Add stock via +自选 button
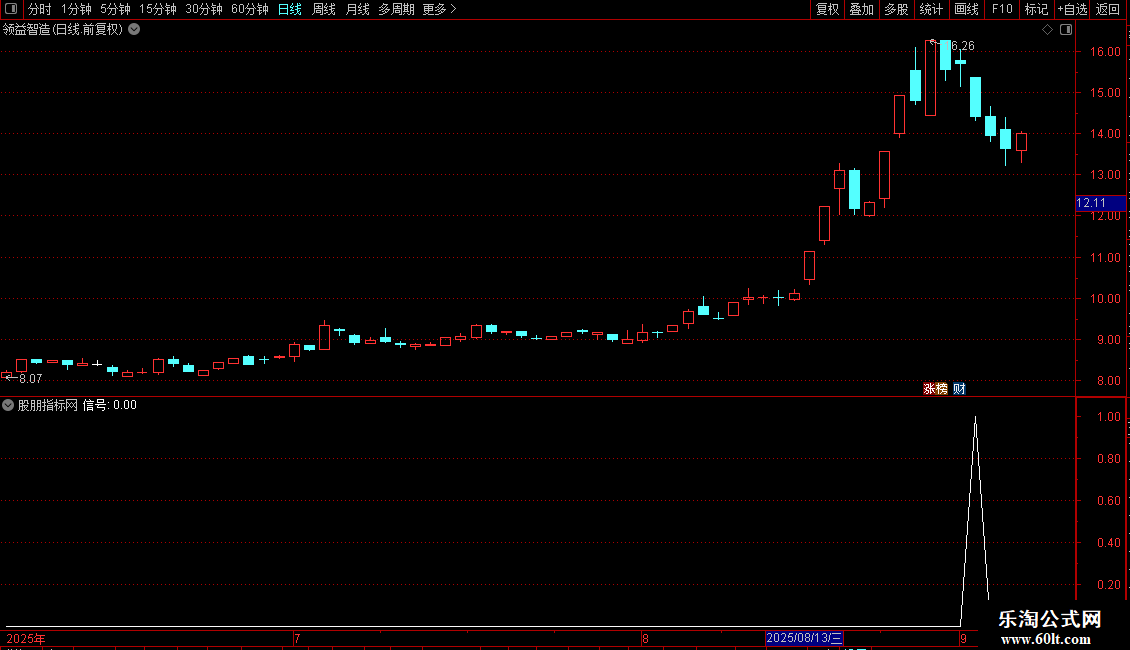 [1072, 9]
